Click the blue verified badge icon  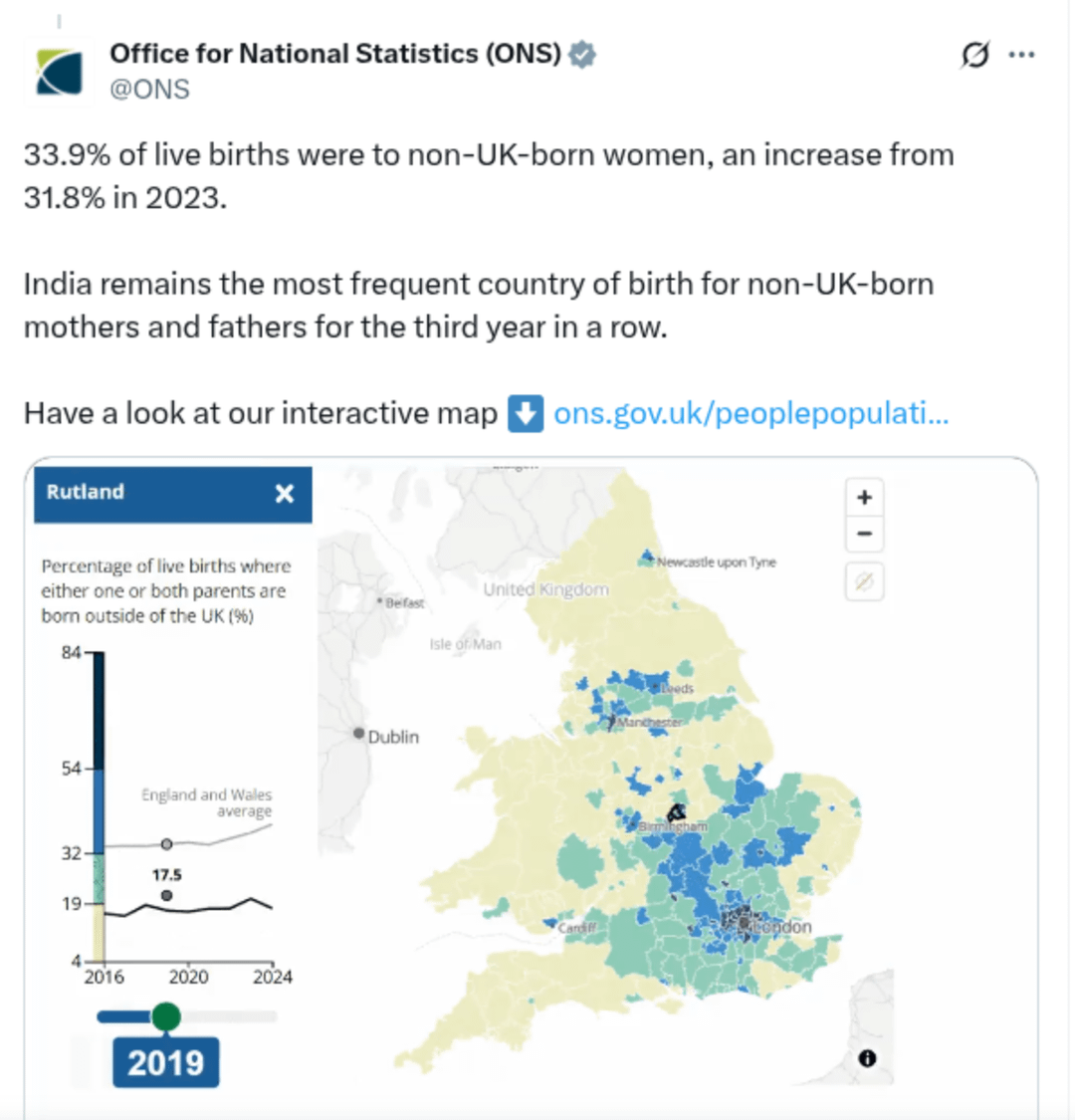582,55
